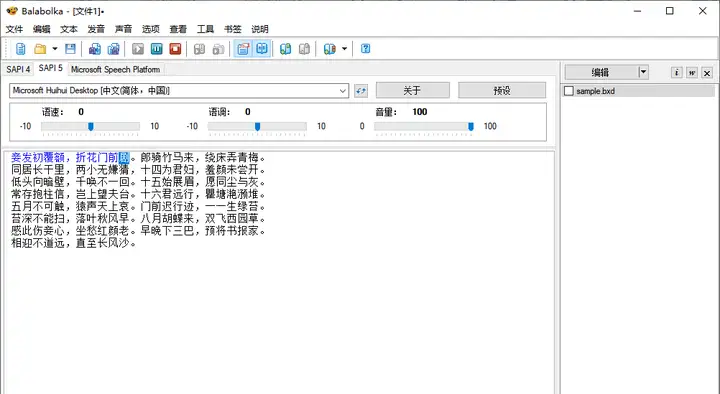The image size is (720, 394).
Task: Open help with the blue question mark icon
Action: pos(366,49)
